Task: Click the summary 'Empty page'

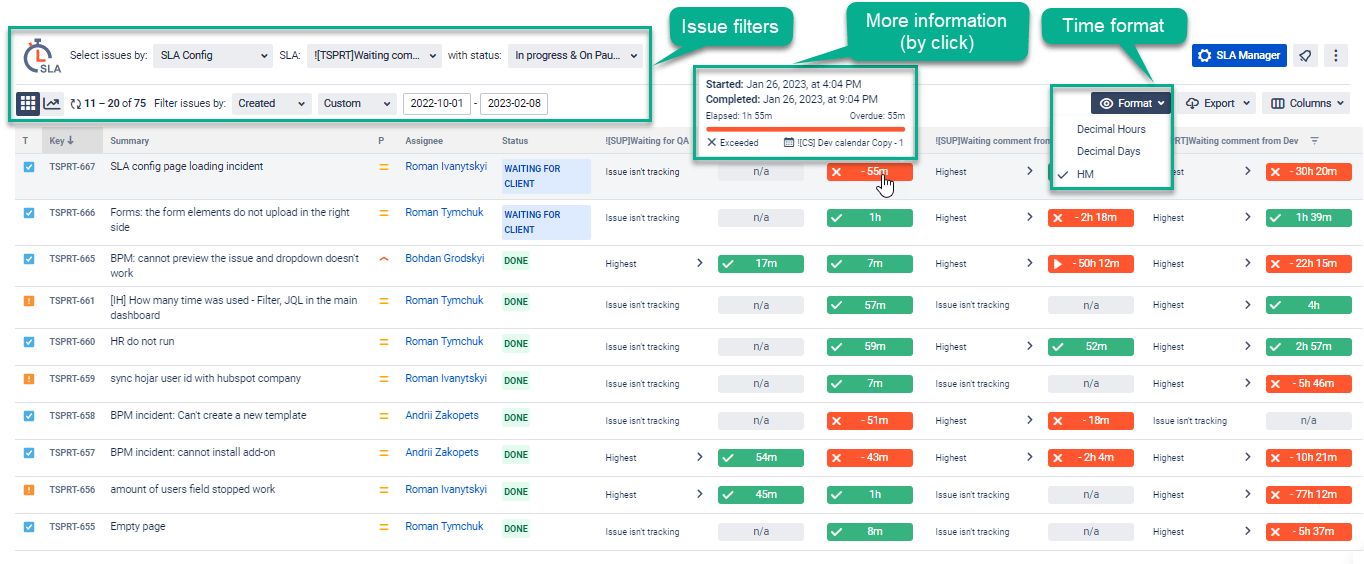Action: coord(138,527)
